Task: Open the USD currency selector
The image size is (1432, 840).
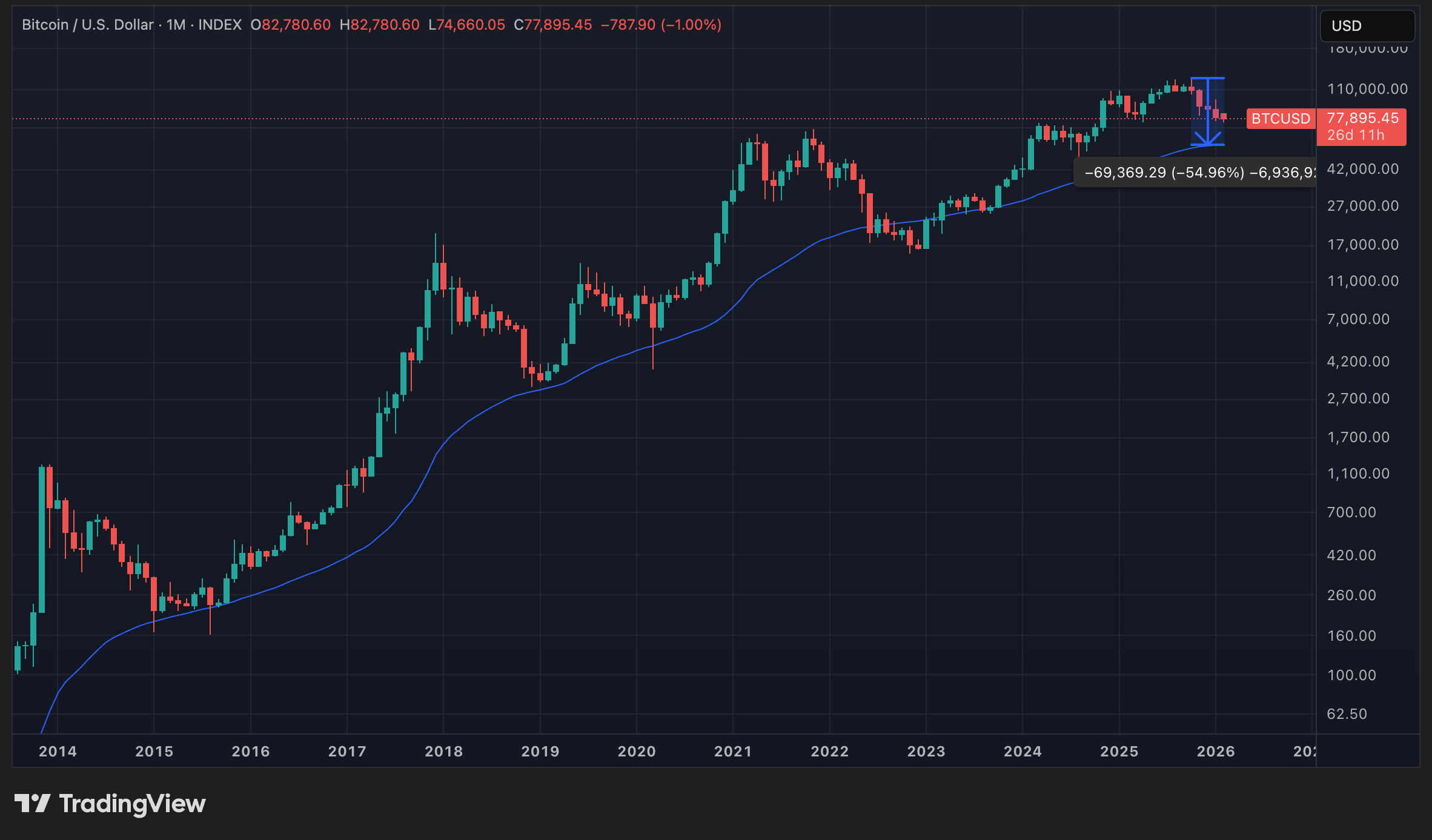Action: click(x=1367, y=26)
